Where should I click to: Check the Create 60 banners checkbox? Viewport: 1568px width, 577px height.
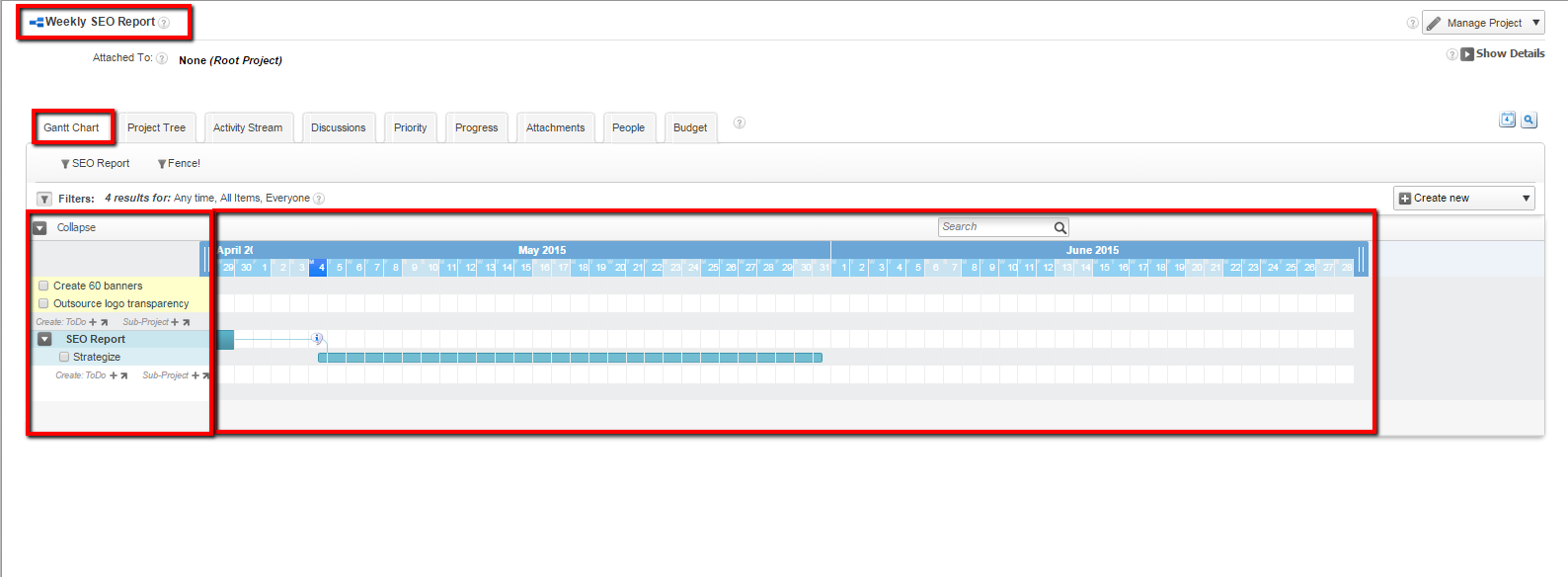click(43, 286)
